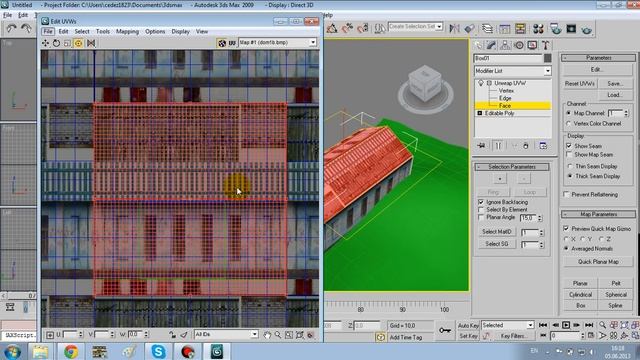This screenshot has height=360, width=640.
Task: Click the Quick Planar Map button
Action: coord(598,262)
